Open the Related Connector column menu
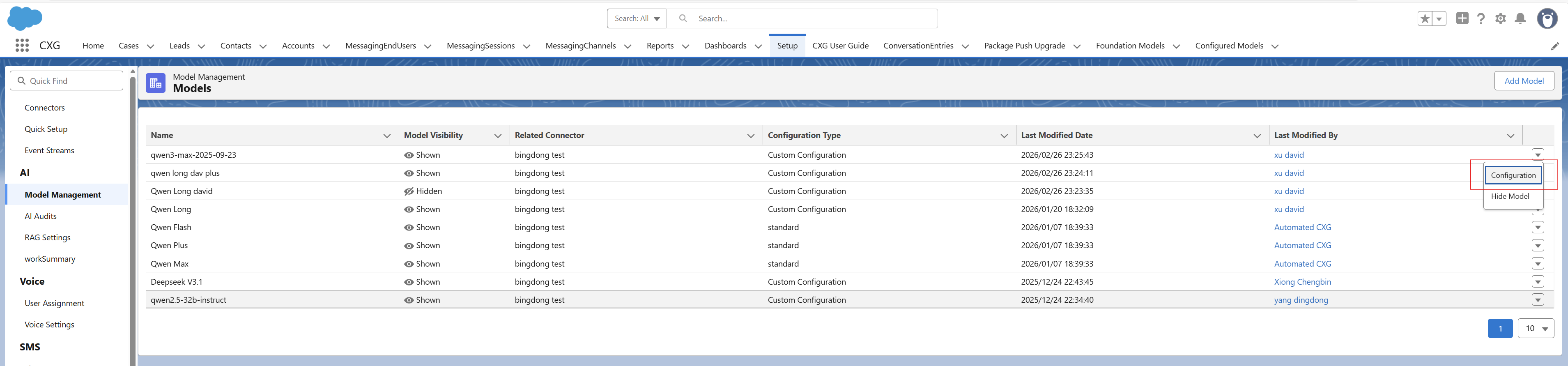 (x=750, y=136)
